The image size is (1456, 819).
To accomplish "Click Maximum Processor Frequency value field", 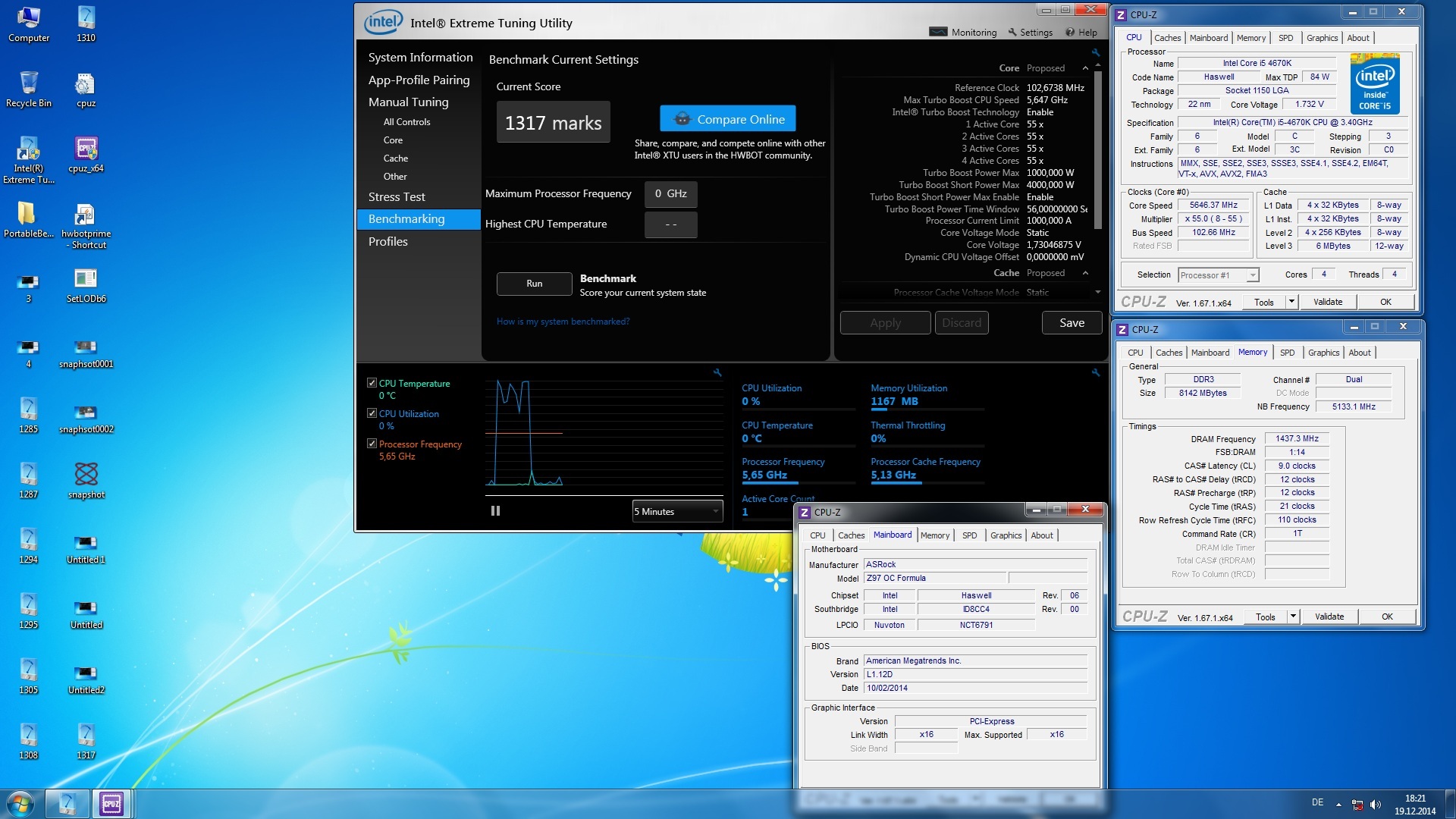I will [x=670, y=194].
